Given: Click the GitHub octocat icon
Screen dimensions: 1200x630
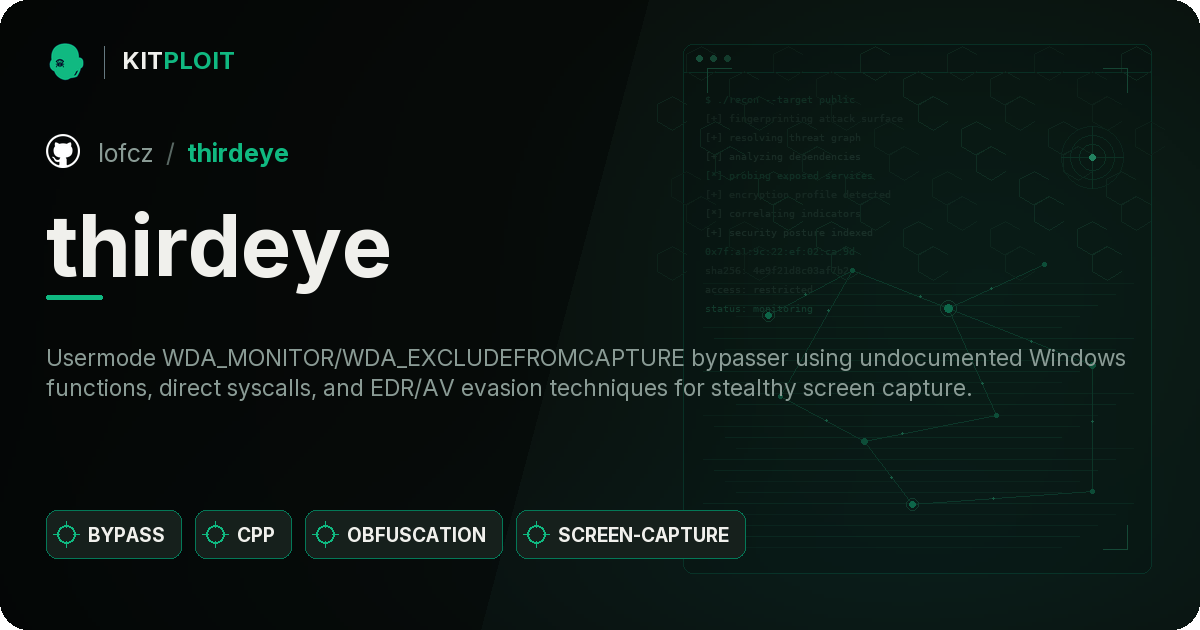Looking at the screenshot, I should [x=63, y=152].
